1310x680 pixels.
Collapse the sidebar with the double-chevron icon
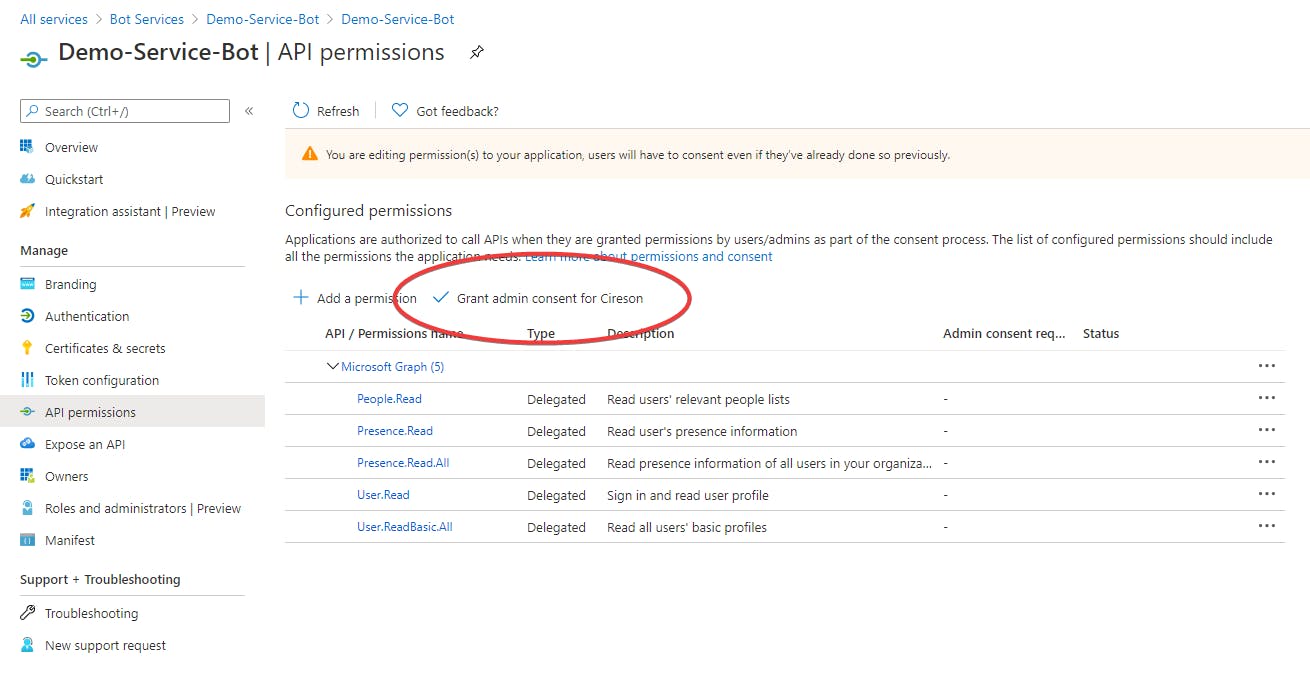pos(249,111)
